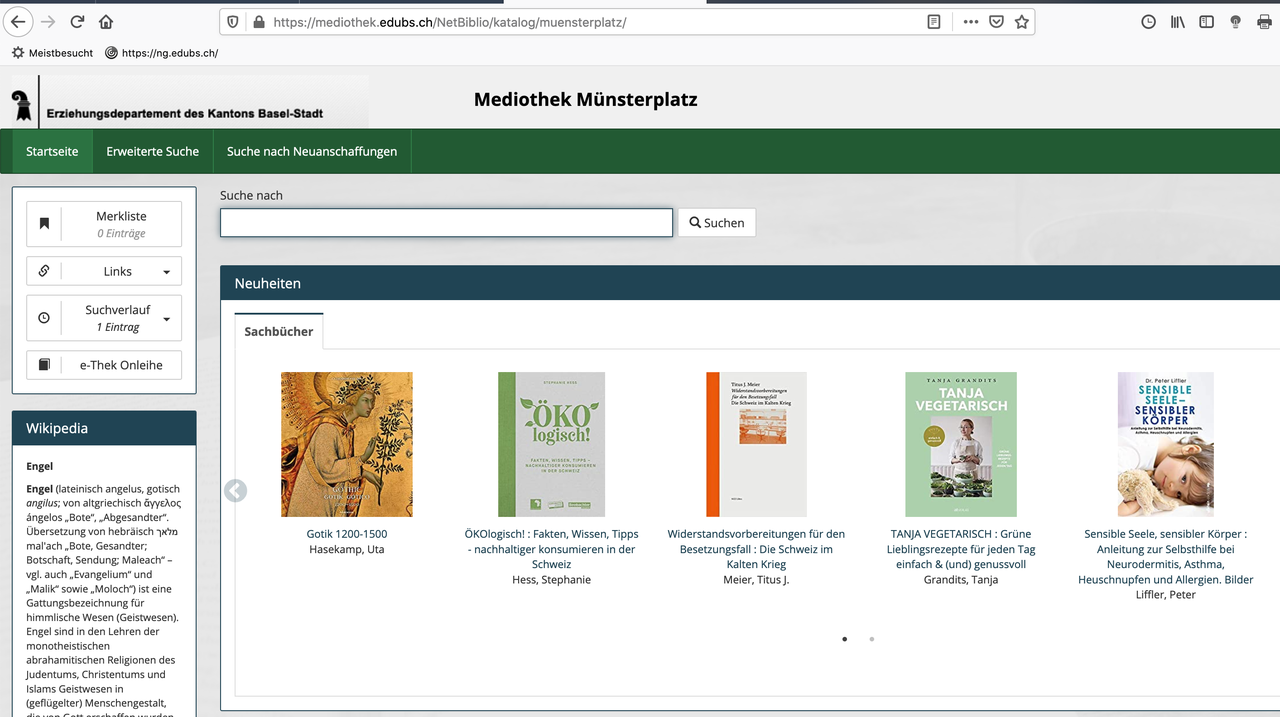
Task: Open the library bookshelf icon
Action: coord(1178,21)
